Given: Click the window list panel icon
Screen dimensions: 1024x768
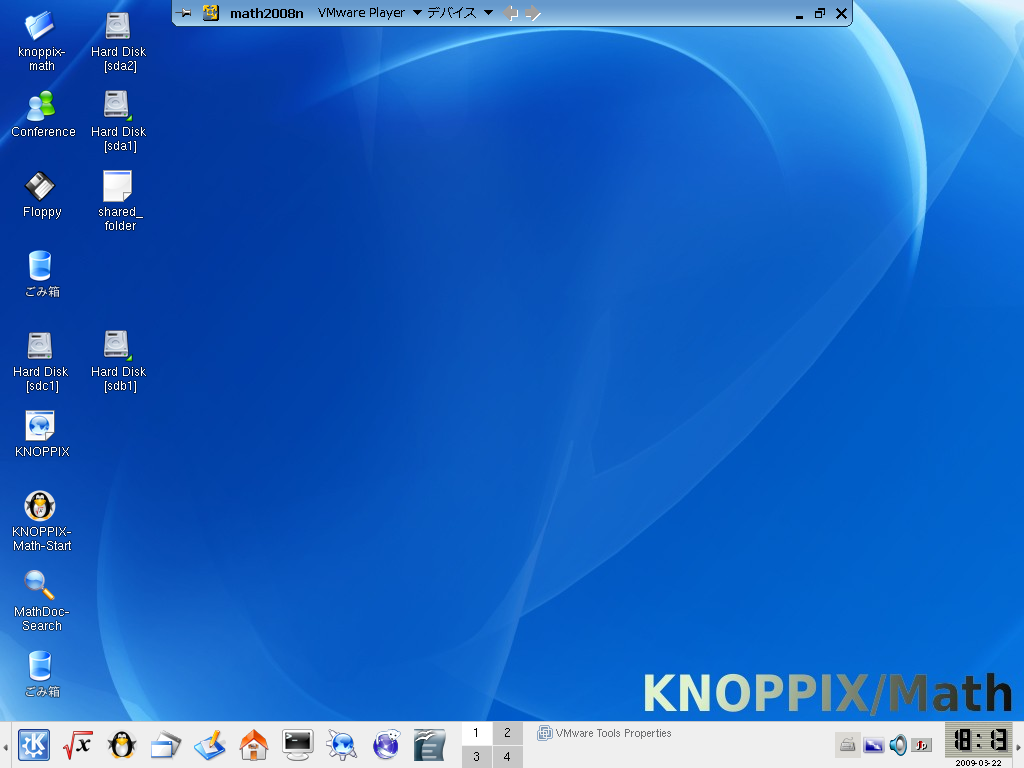Looking at the screenshot, I should click(166, 745).
